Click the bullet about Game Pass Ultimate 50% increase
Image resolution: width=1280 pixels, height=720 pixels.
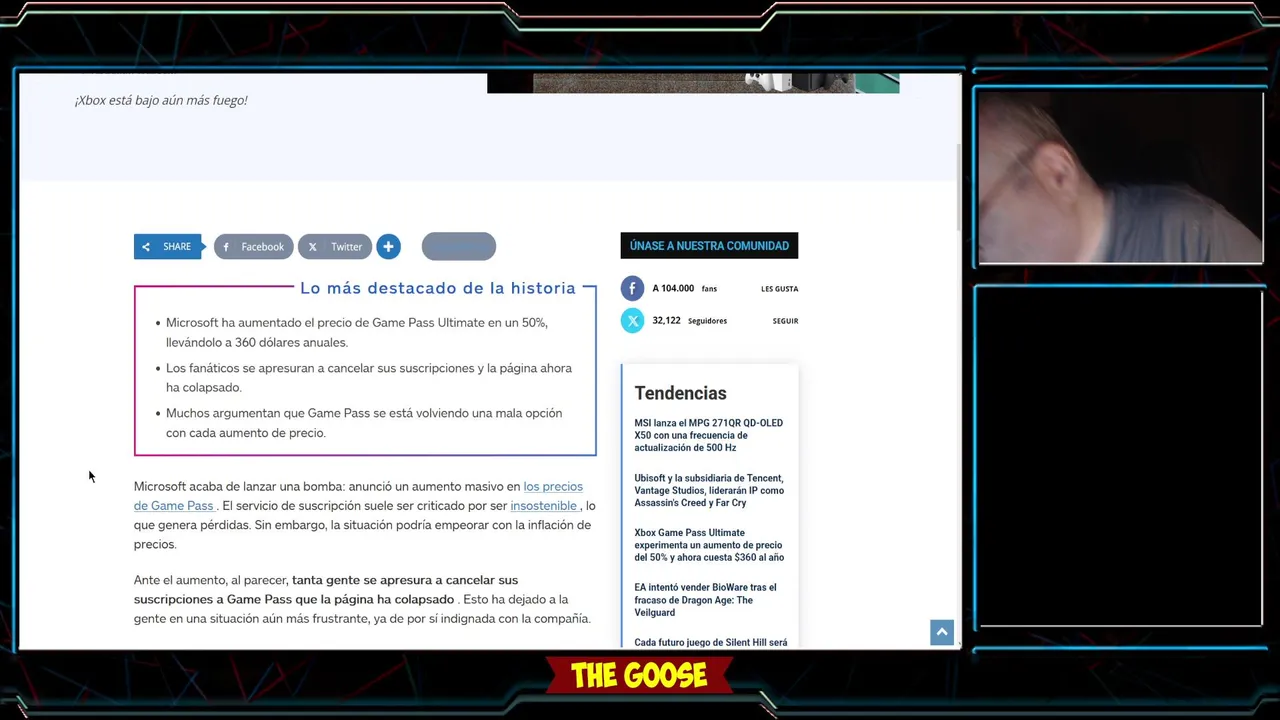(x=357, y=332)
